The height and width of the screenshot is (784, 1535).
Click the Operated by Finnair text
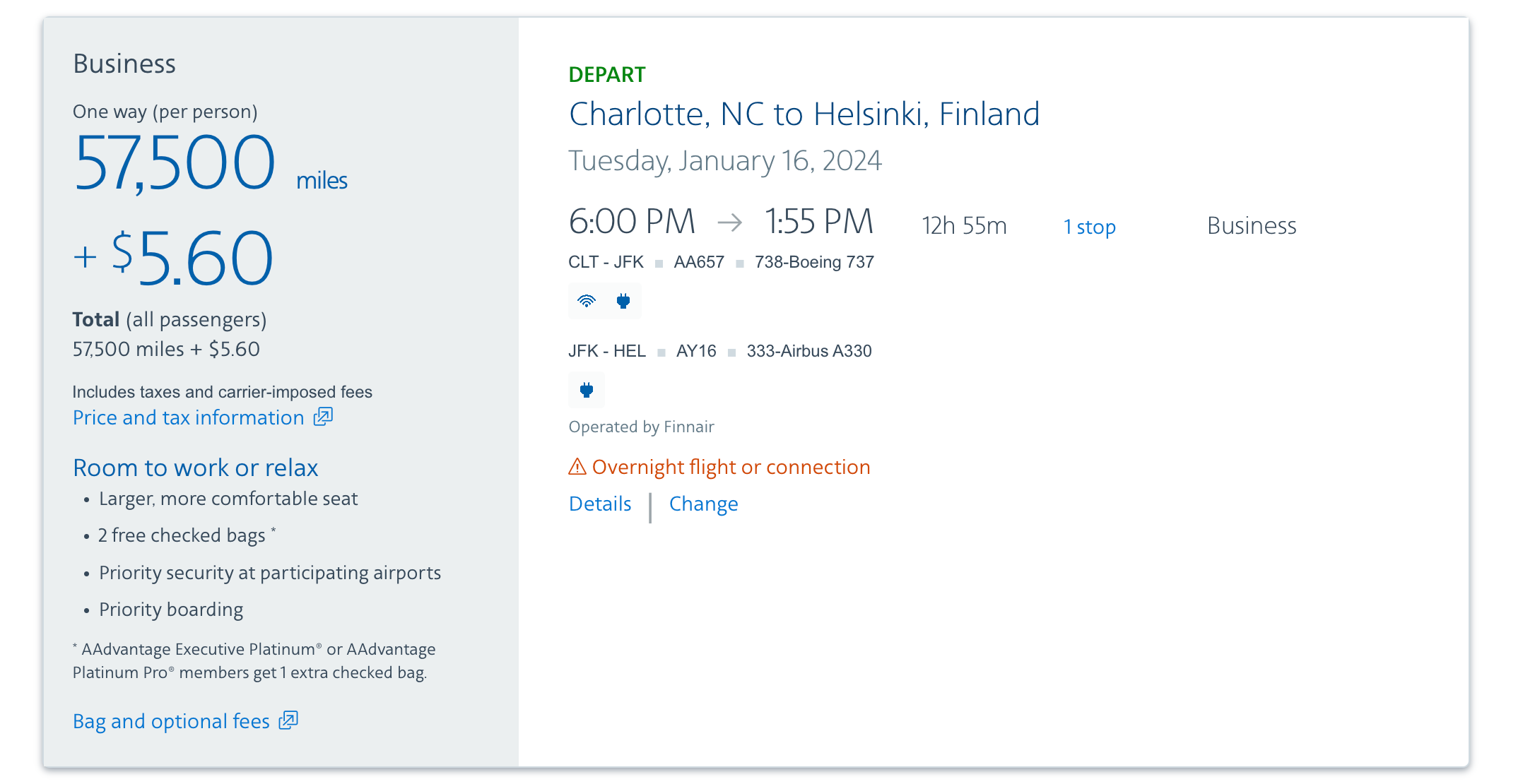point(642,427)
